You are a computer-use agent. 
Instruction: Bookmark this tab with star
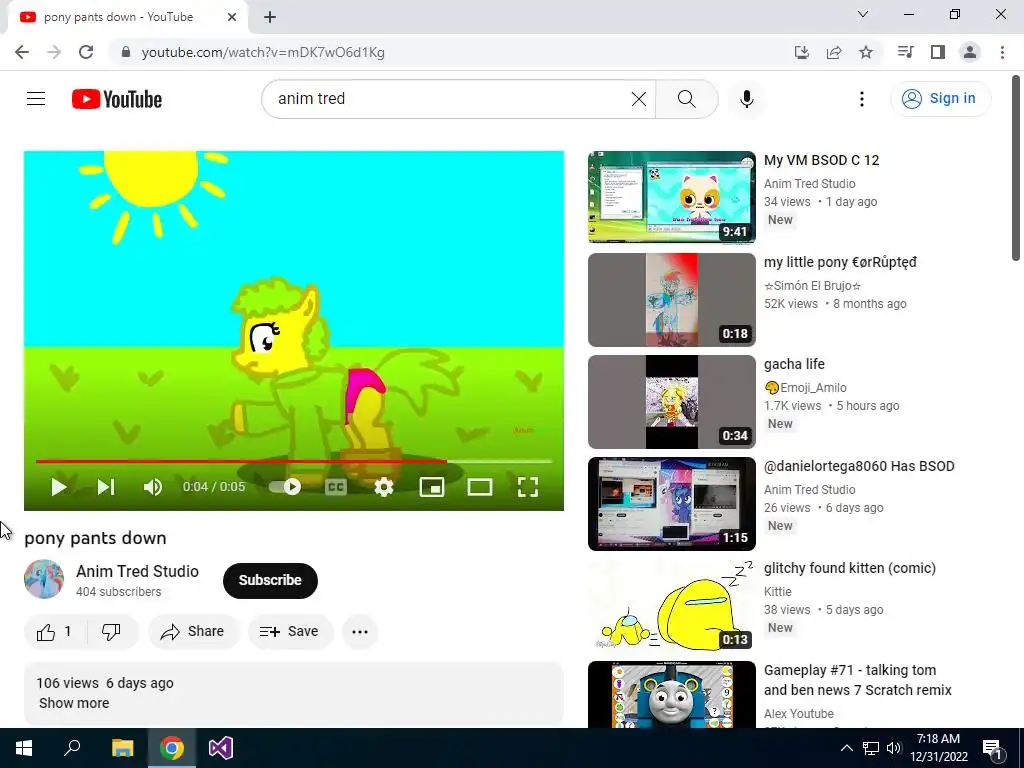(866, 52)
